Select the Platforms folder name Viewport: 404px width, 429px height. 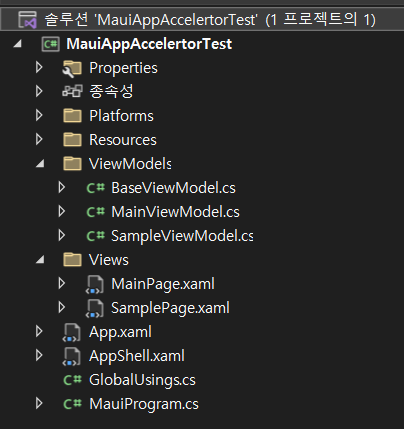tap(121, 116)
